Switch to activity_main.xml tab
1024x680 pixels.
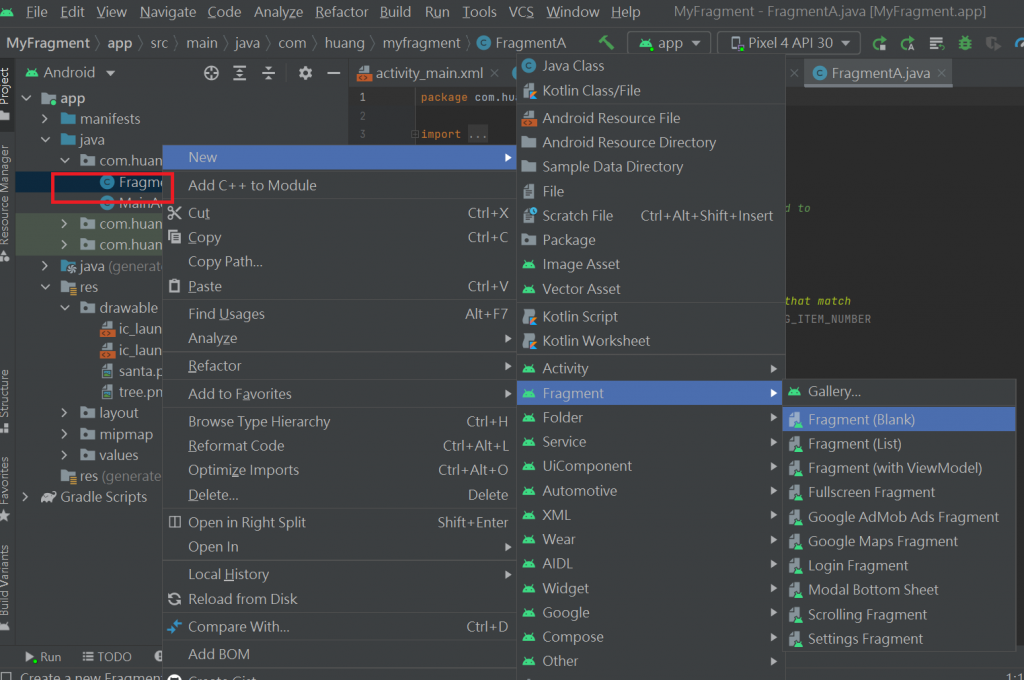[x=428, y=73]
